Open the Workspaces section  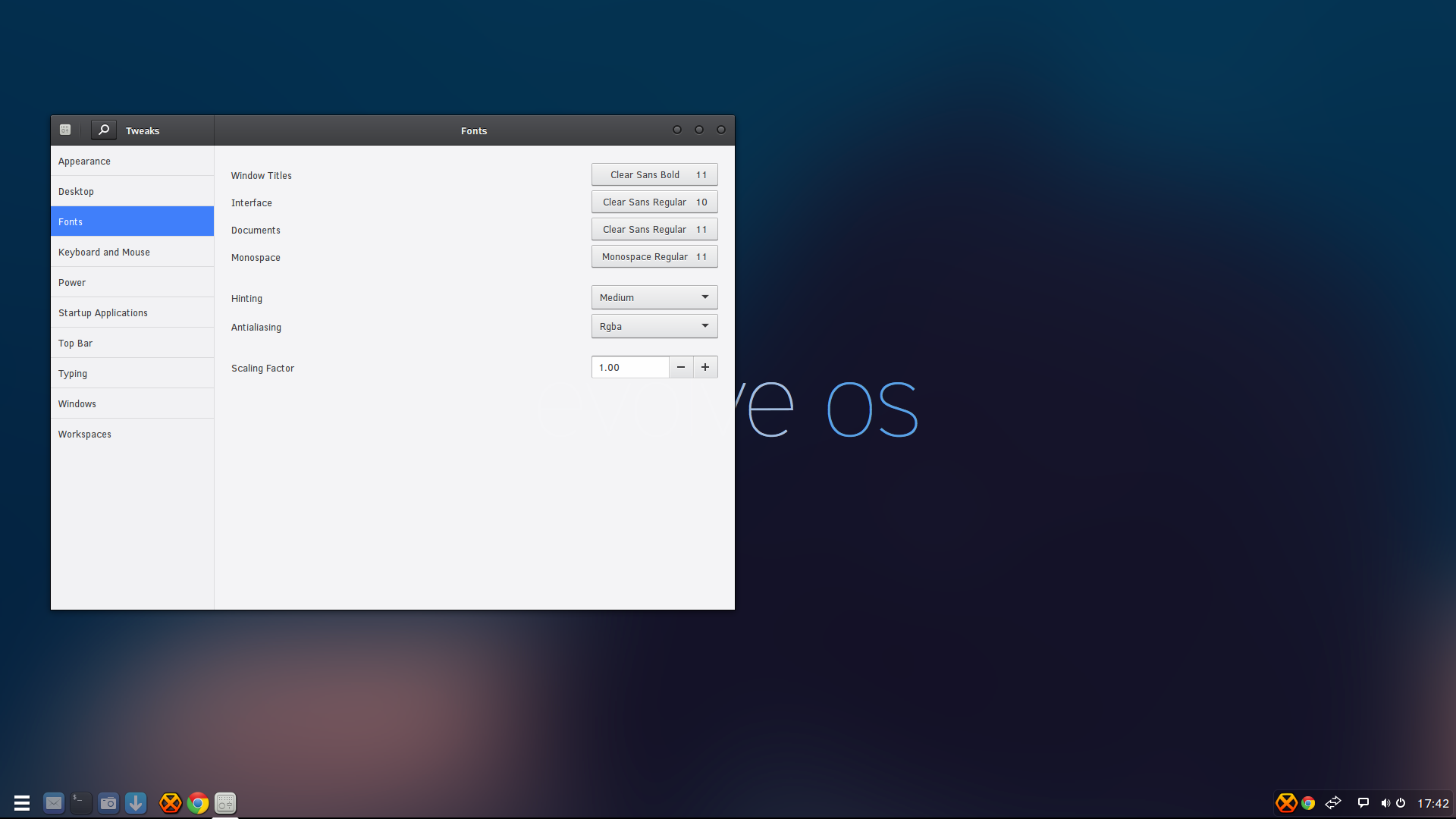(132, 434)
